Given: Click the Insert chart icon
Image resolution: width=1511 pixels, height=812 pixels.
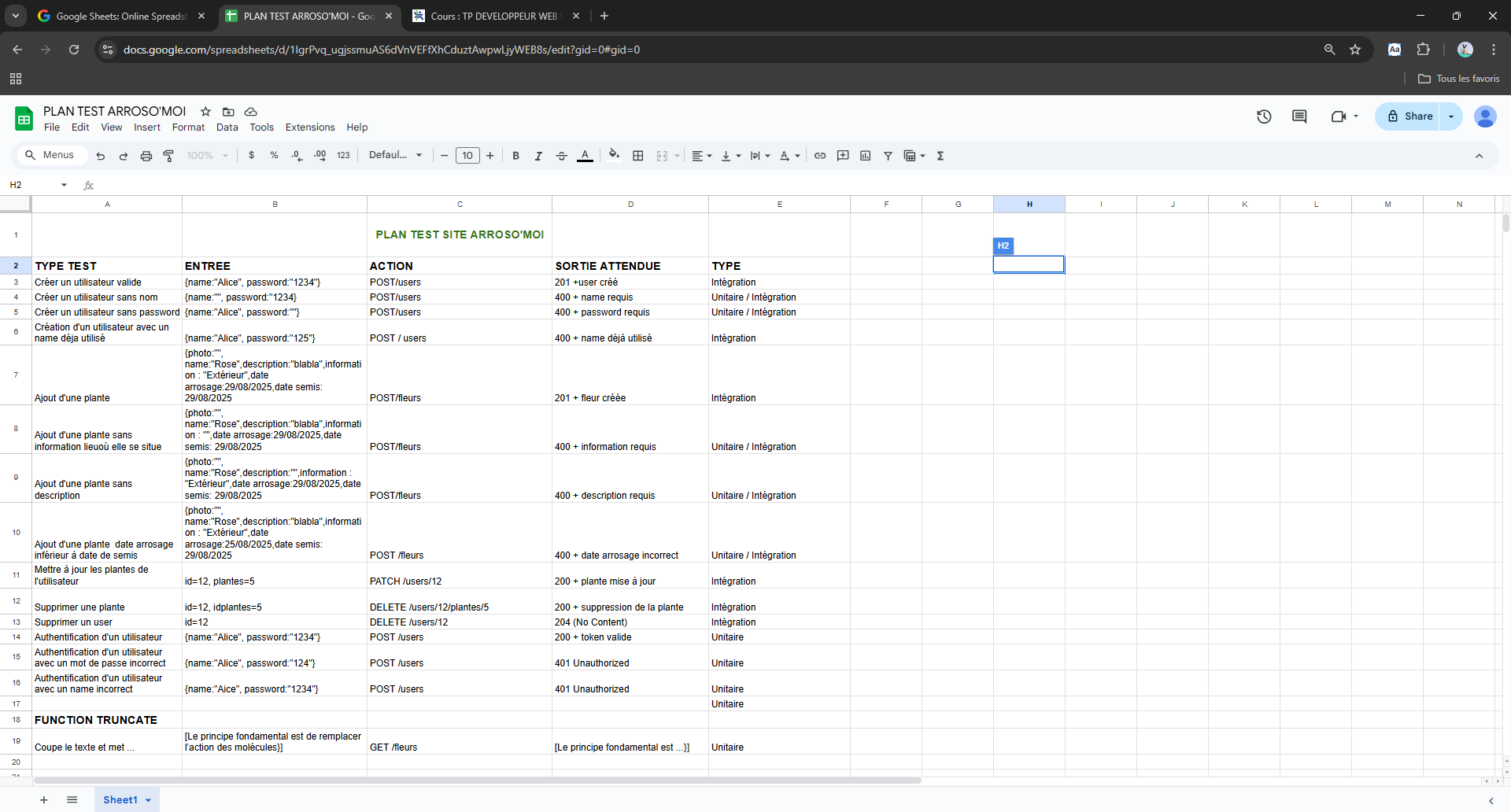Looking at the screenshot, I should pos(866,156).
